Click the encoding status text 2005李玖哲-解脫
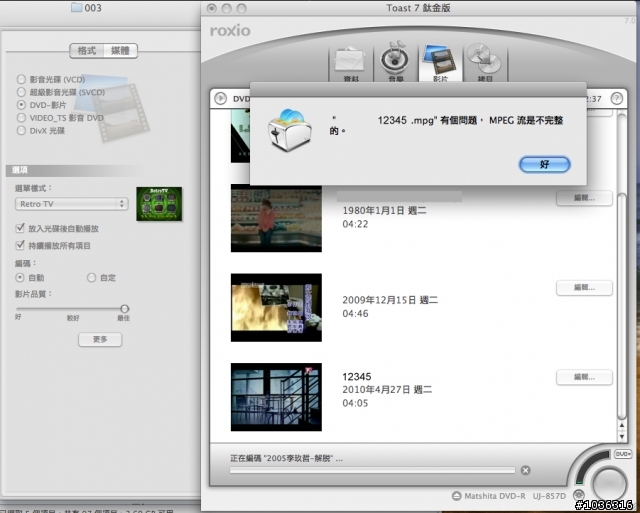 pos(286,458)
